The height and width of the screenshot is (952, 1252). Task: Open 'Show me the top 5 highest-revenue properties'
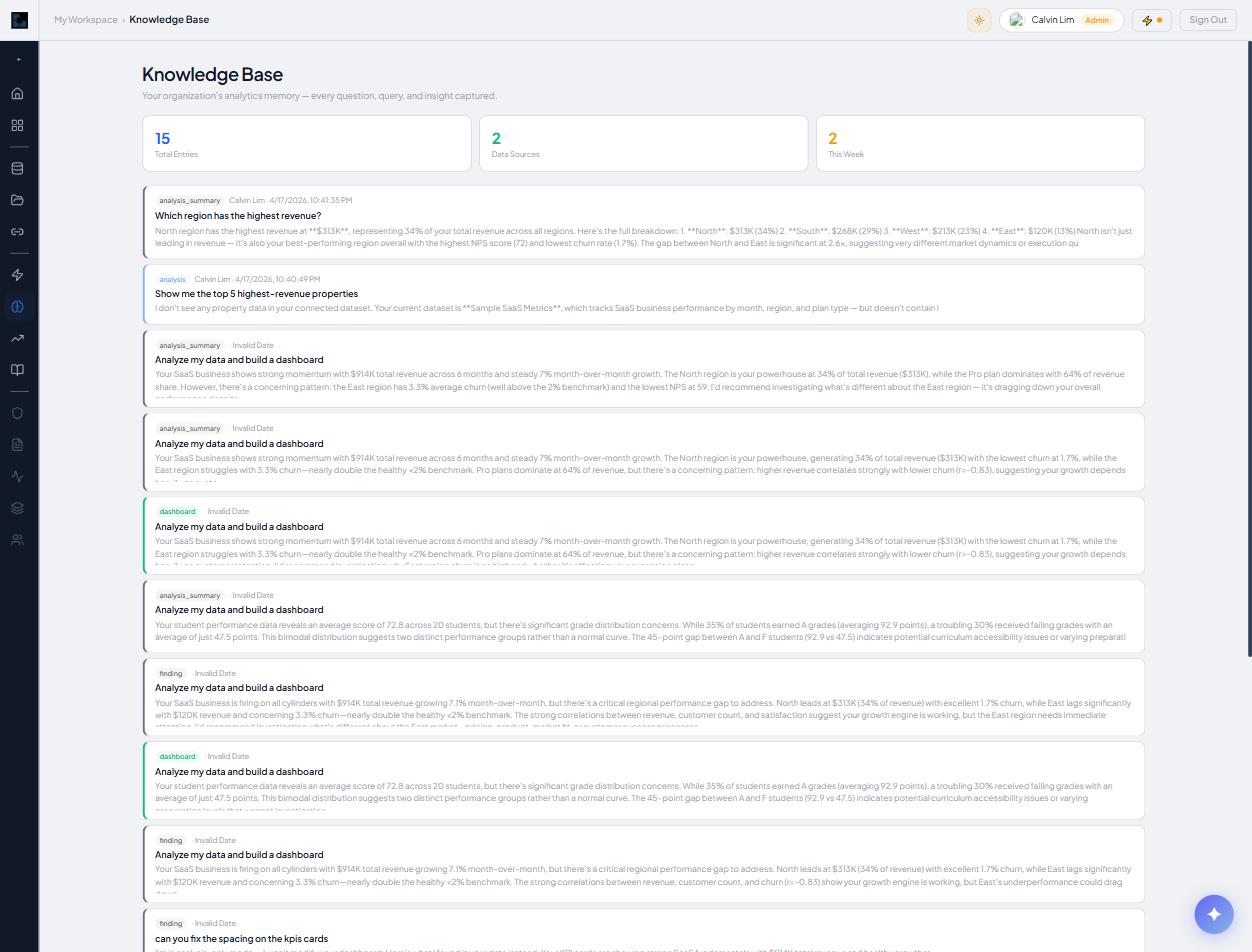coord(644,294)
